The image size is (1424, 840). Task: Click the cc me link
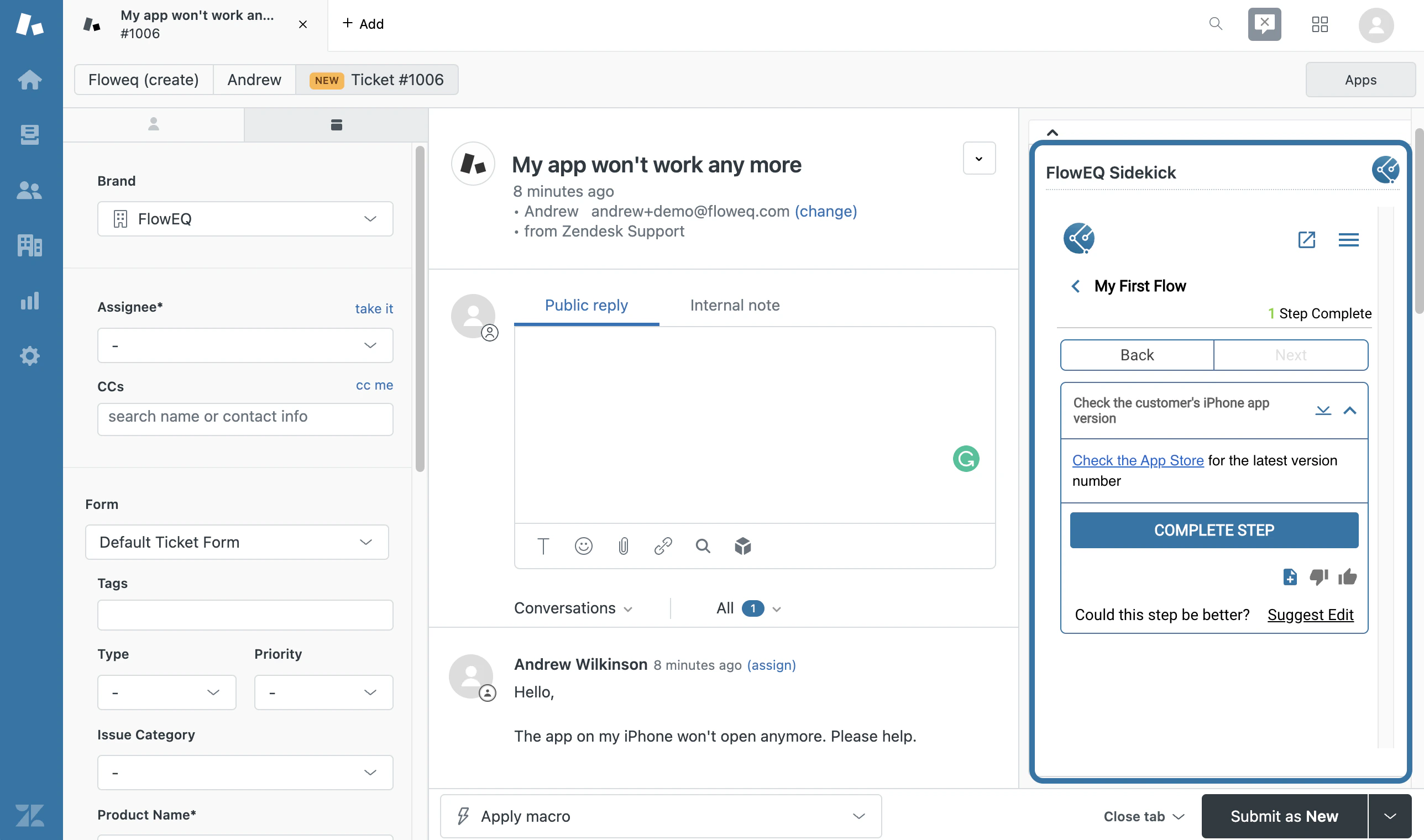click(x=374, y=385)
